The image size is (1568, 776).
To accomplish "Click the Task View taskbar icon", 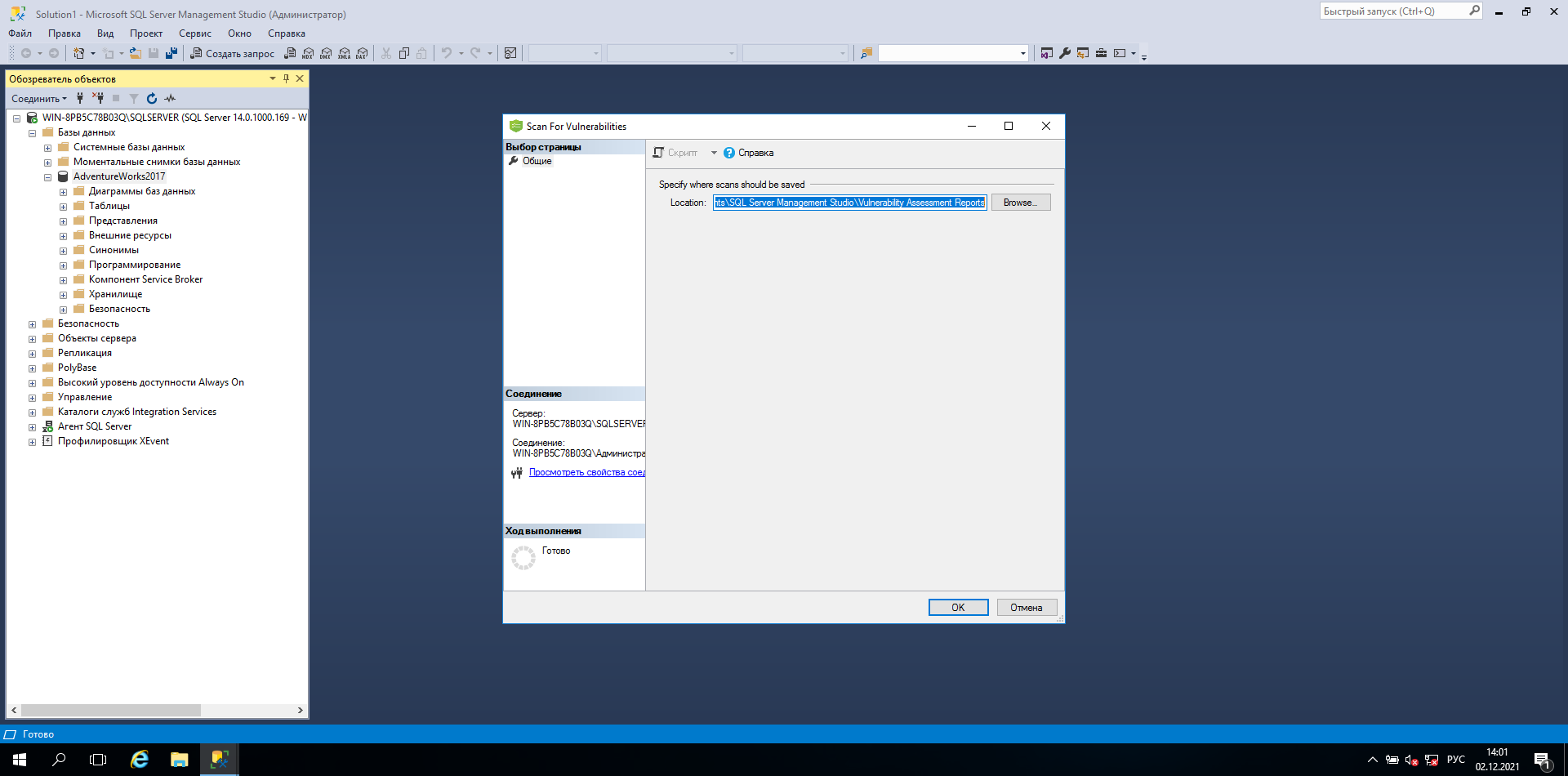I will click(98, 760).
